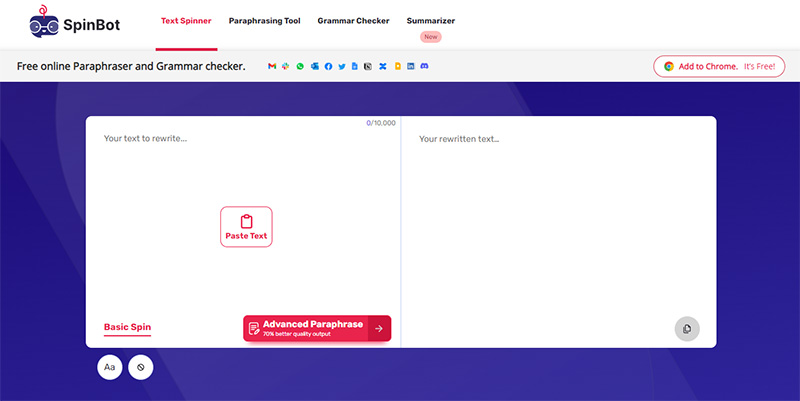800x401 pixels.
Task: Click the SpinBot name text
Action: point(92,25)
